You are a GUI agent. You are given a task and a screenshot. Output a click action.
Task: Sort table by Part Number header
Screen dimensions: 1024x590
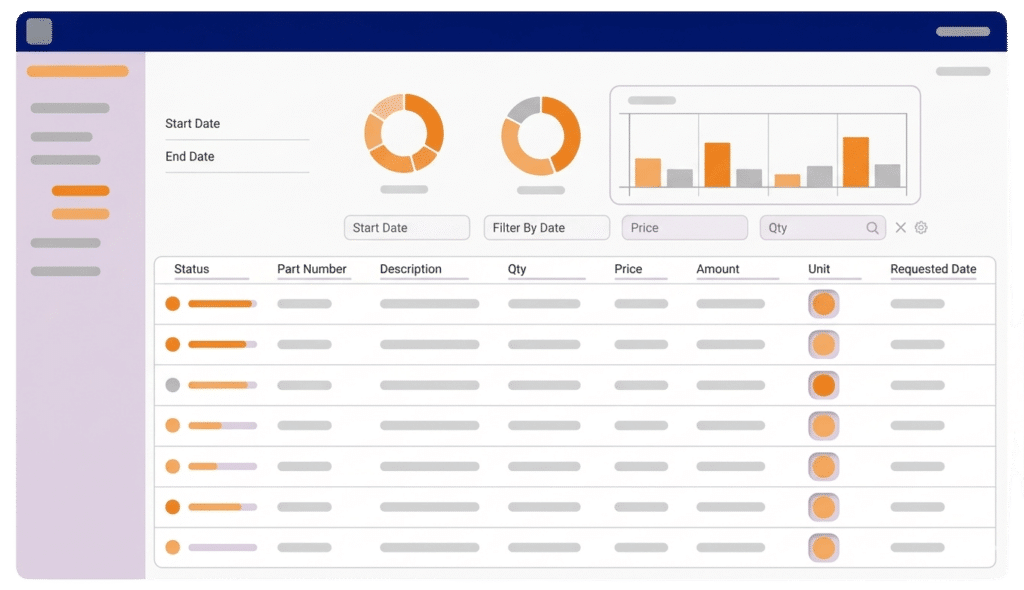312,269
